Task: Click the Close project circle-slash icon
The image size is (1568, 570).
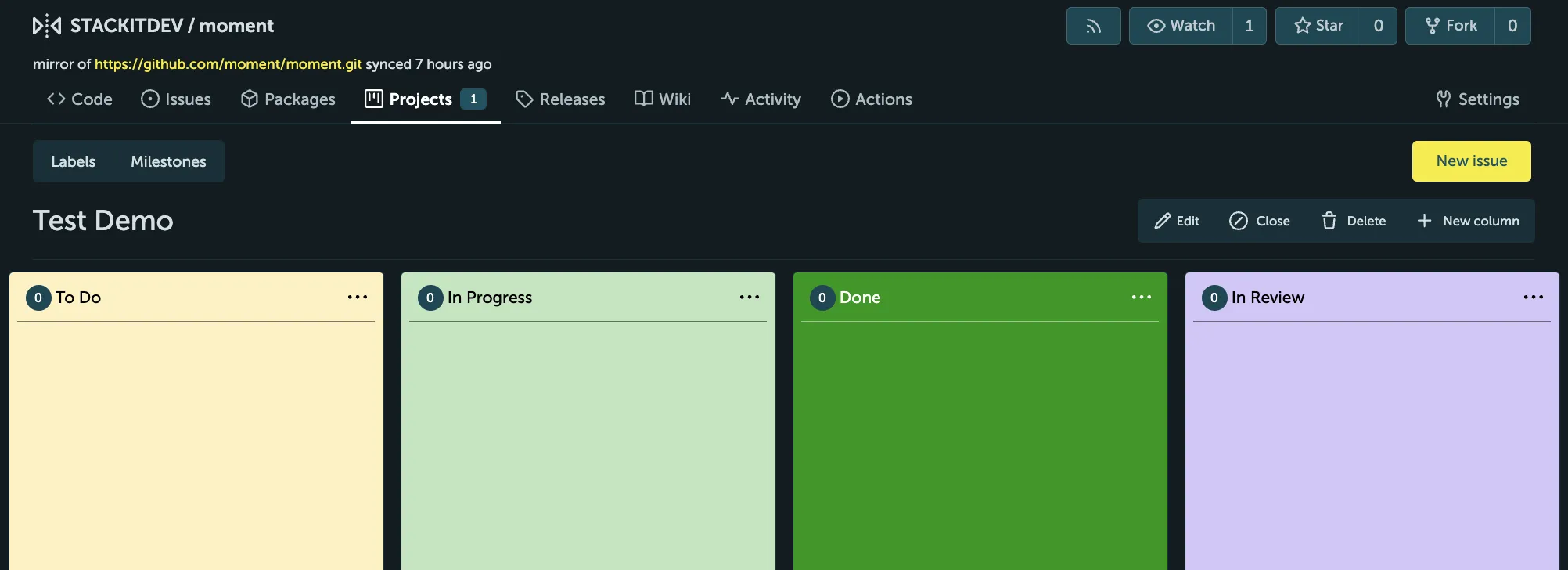Action: coord(1238,221)
